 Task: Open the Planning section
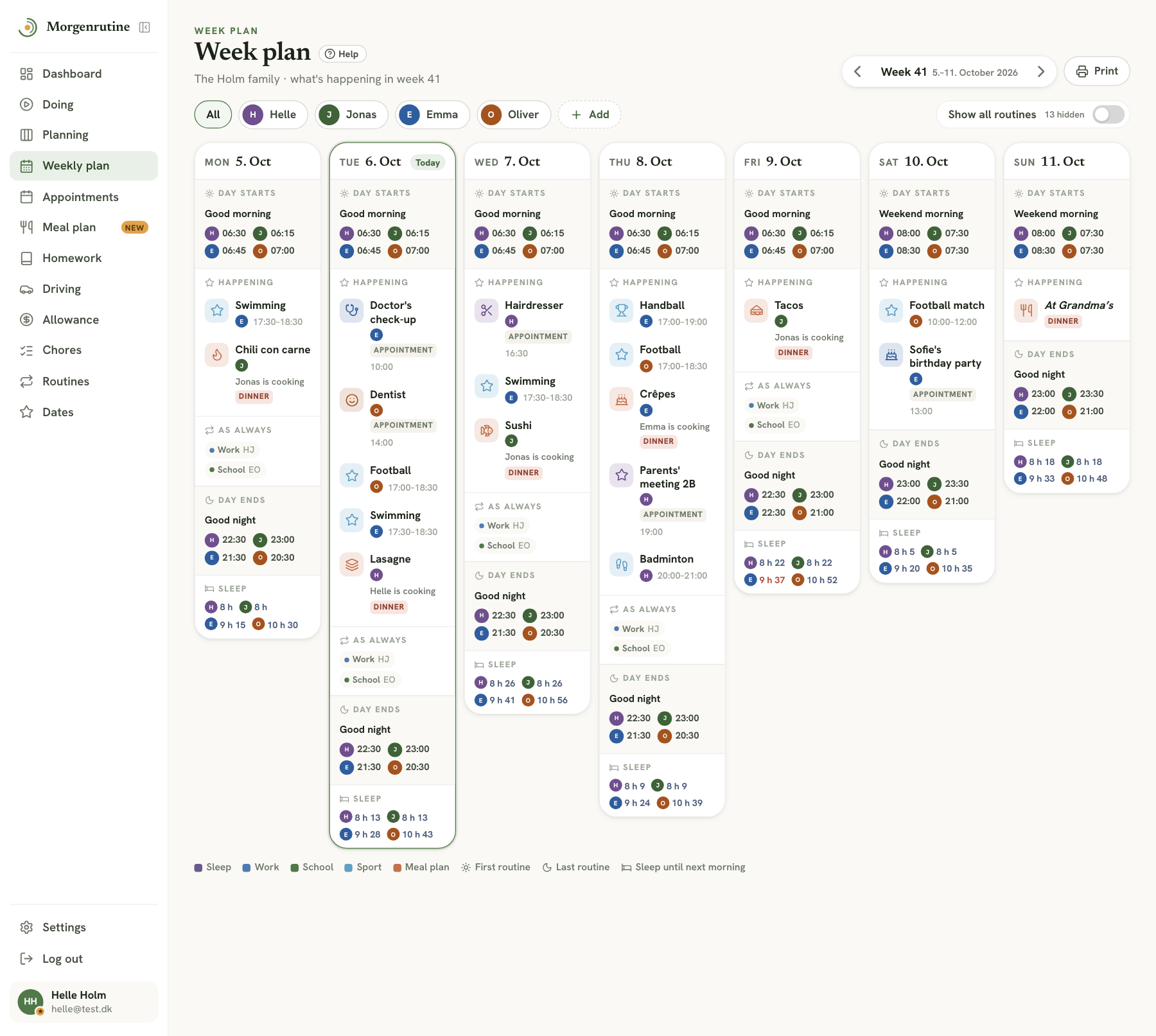click(83, 135)
